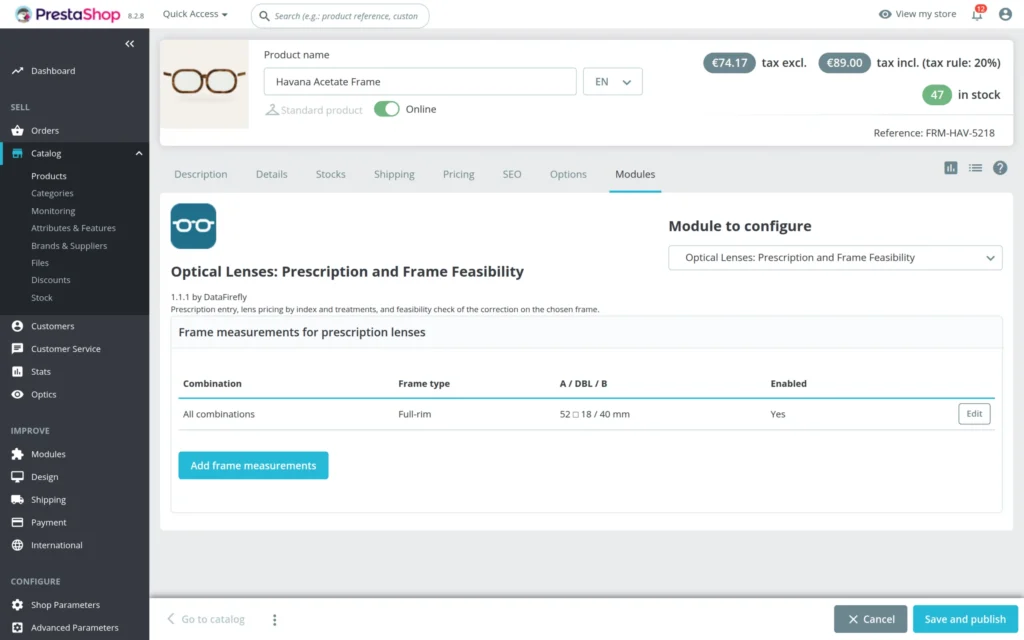The width and height of the screenshot is (1024, 640).
Task: Switch to the Shipping tab
Action: click(x=394, y=174)
